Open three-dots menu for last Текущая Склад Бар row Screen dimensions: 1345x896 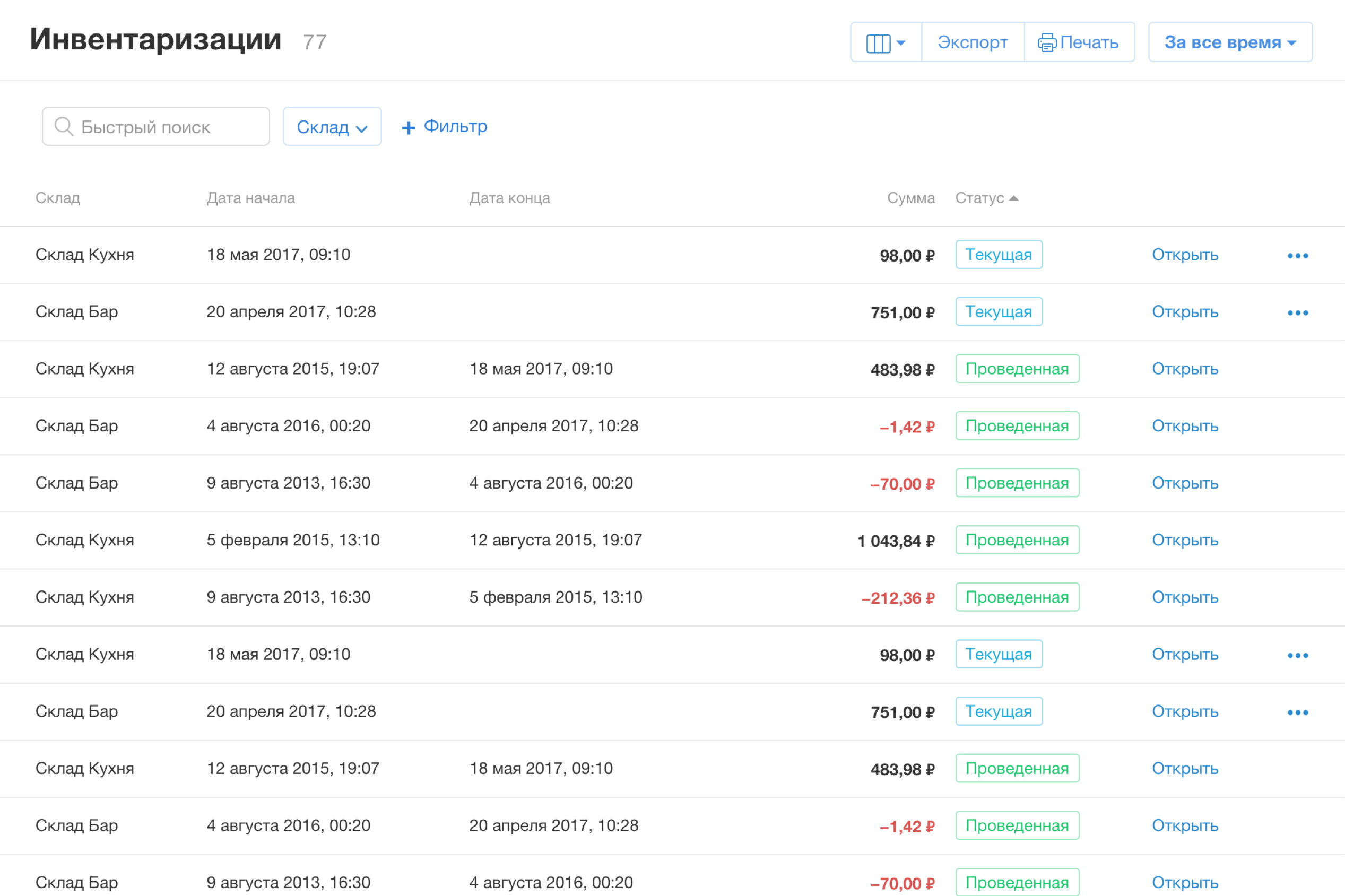tap(1297, 712)
